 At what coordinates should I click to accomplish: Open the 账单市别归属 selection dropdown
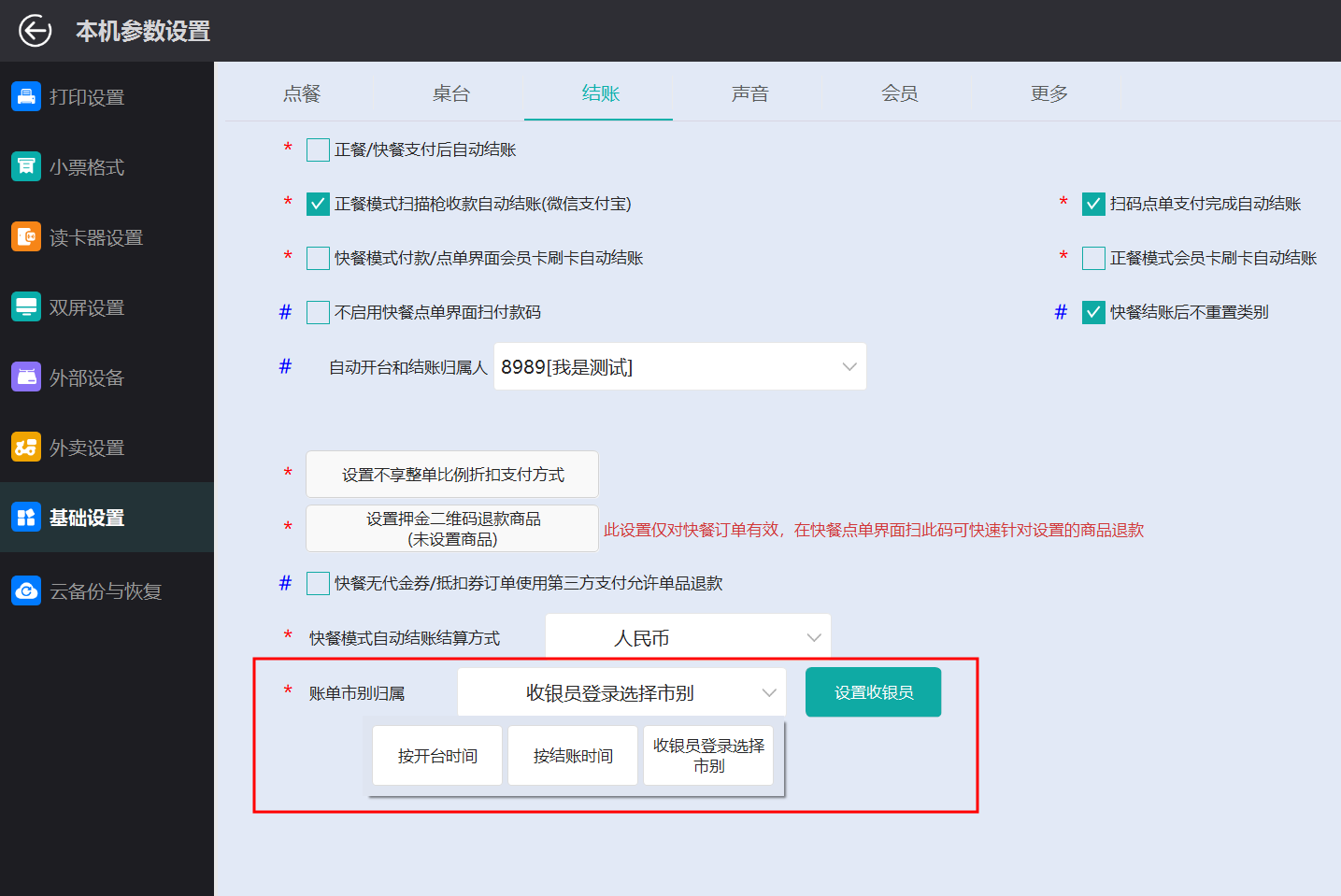624,691
